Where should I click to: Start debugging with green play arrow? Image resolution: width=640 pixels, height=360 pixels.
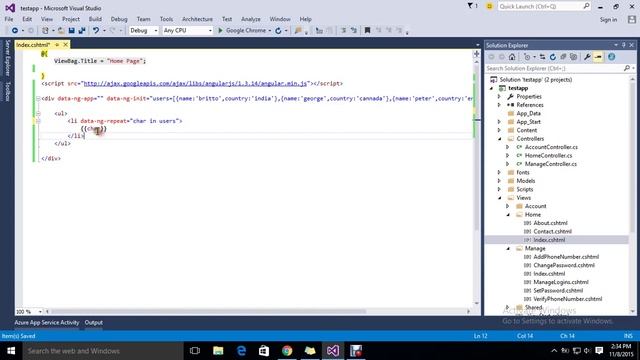pyautogui.click(x=220, y=31)
